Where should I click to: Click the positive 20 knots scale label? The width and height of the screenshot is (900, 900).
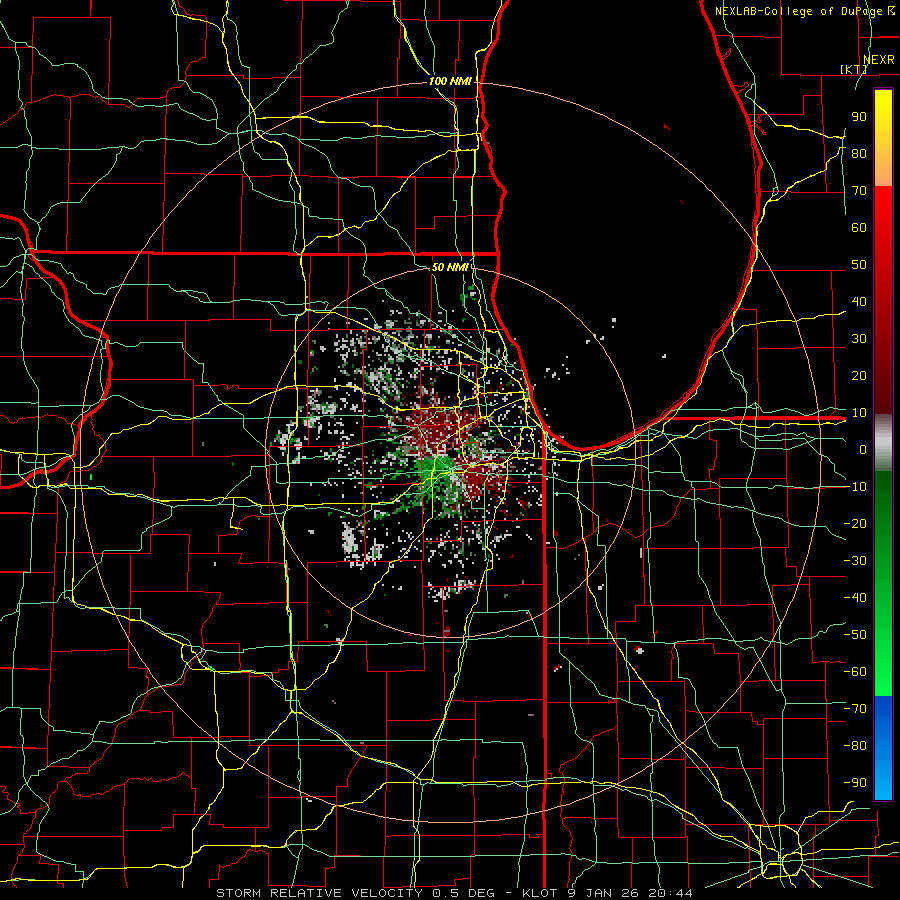pyautogui.click(x=859, y=375)
